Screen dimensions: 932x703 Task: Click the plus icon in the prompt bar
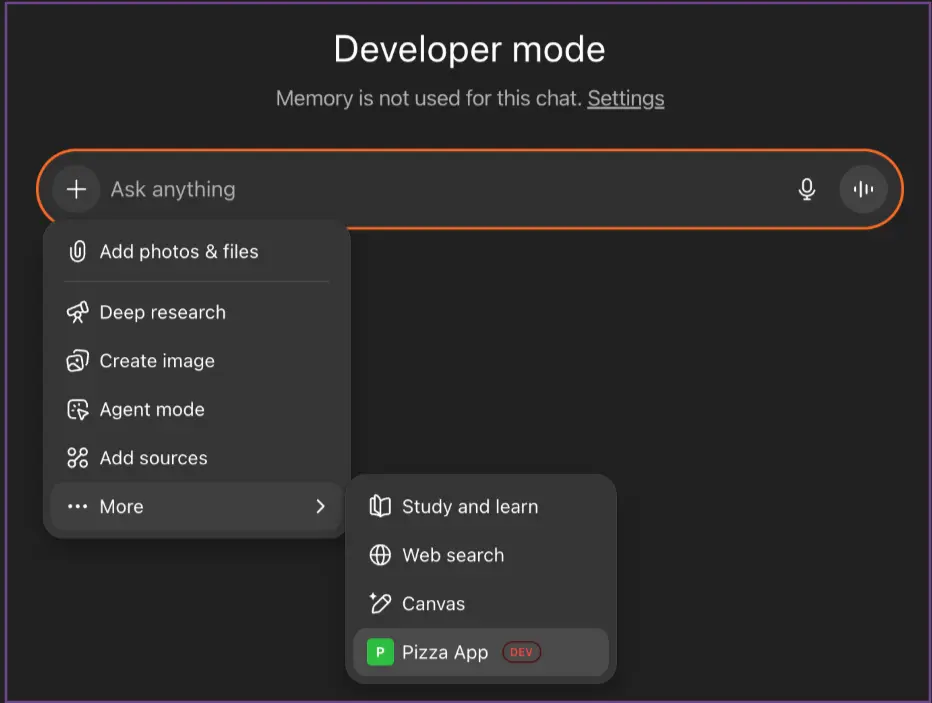click(x=76, y=189)
